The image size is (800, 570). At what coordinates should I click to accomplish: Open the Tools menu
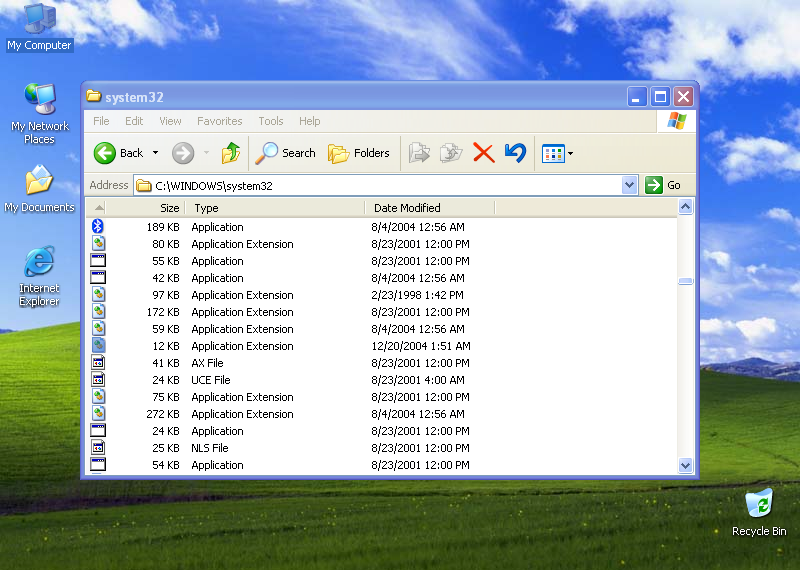coord(270,121)
